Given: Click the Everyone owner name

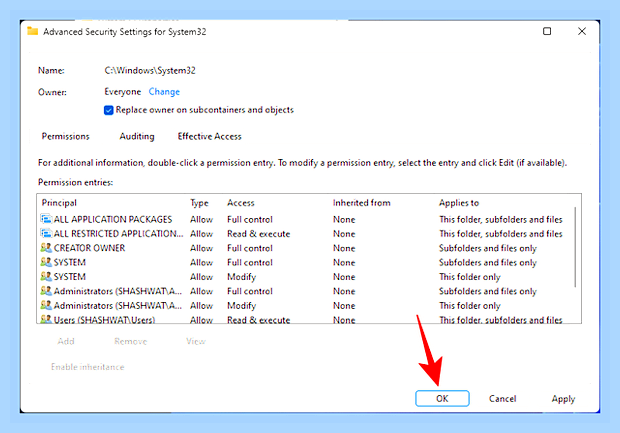Looking at the screenshot, I should coord(123,92).
